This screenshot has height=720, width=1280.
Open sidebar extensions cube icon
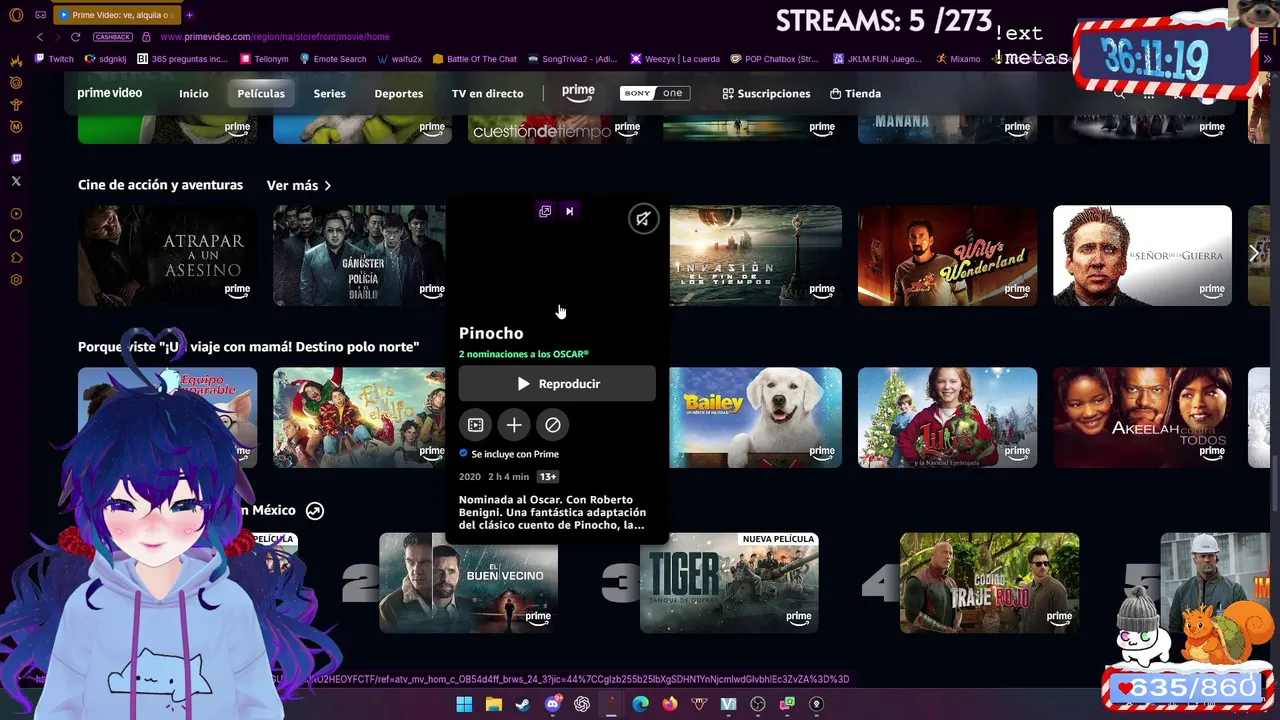[x=16, y=257]
